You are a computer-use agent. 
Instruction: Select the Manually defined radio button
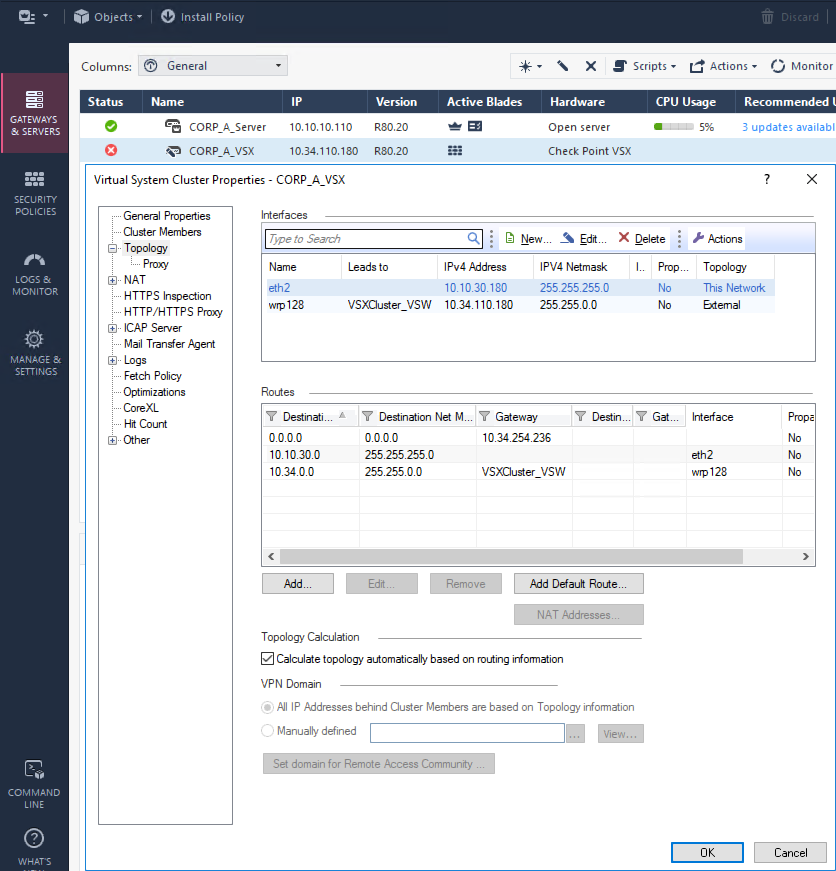268,731
